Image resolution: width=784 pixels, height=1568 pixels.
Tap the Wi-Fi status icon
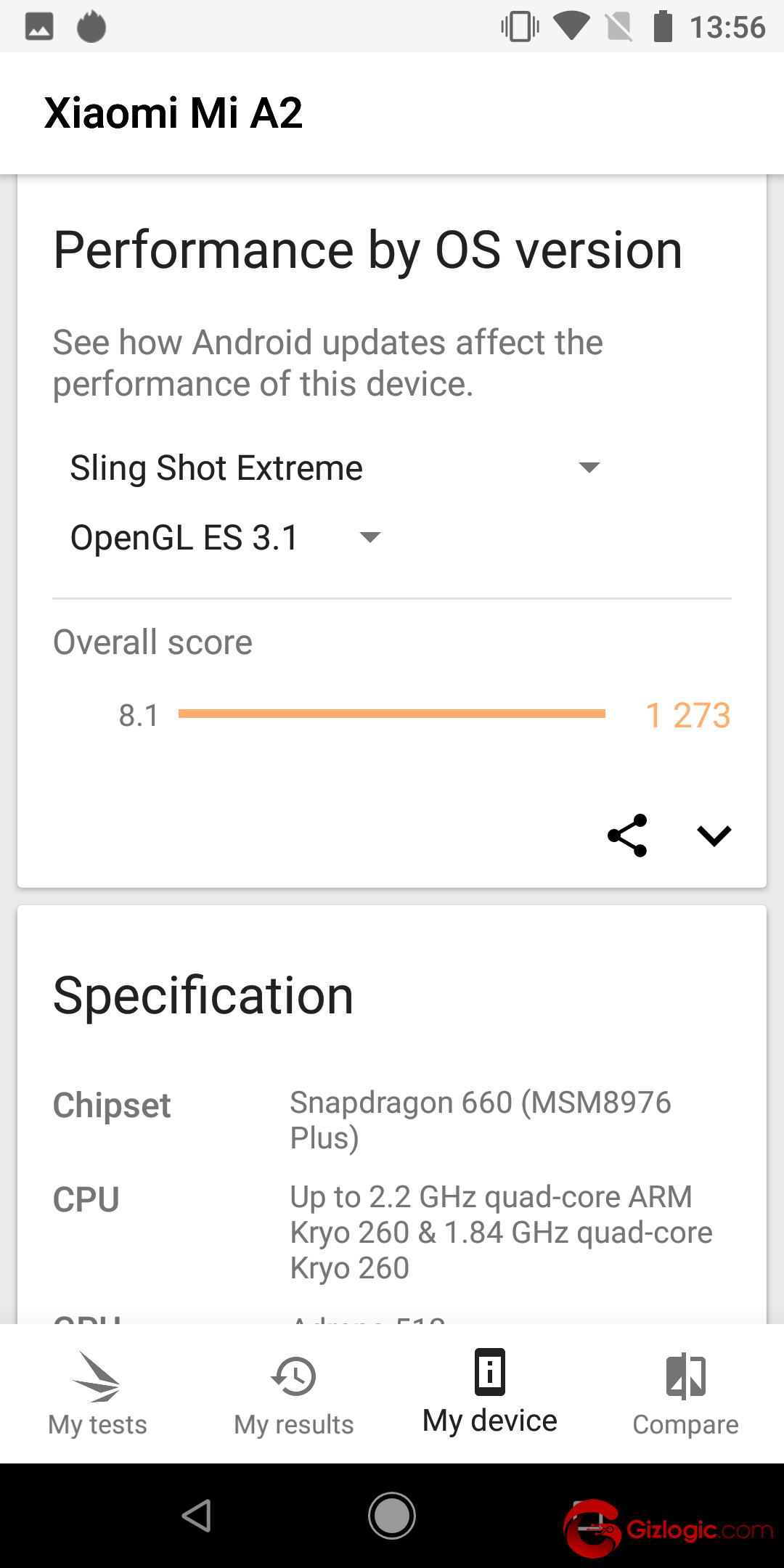tap(572, 27)
